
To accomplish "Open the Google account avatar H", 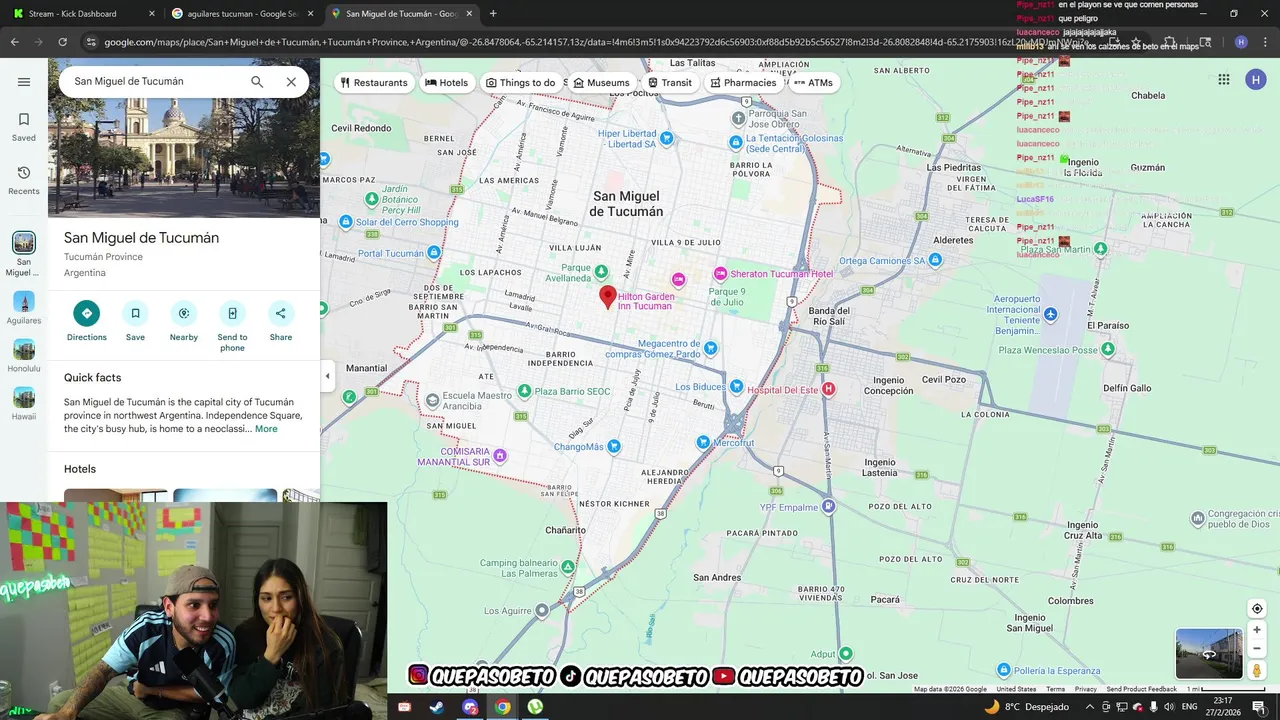I will pos(1256,80).
